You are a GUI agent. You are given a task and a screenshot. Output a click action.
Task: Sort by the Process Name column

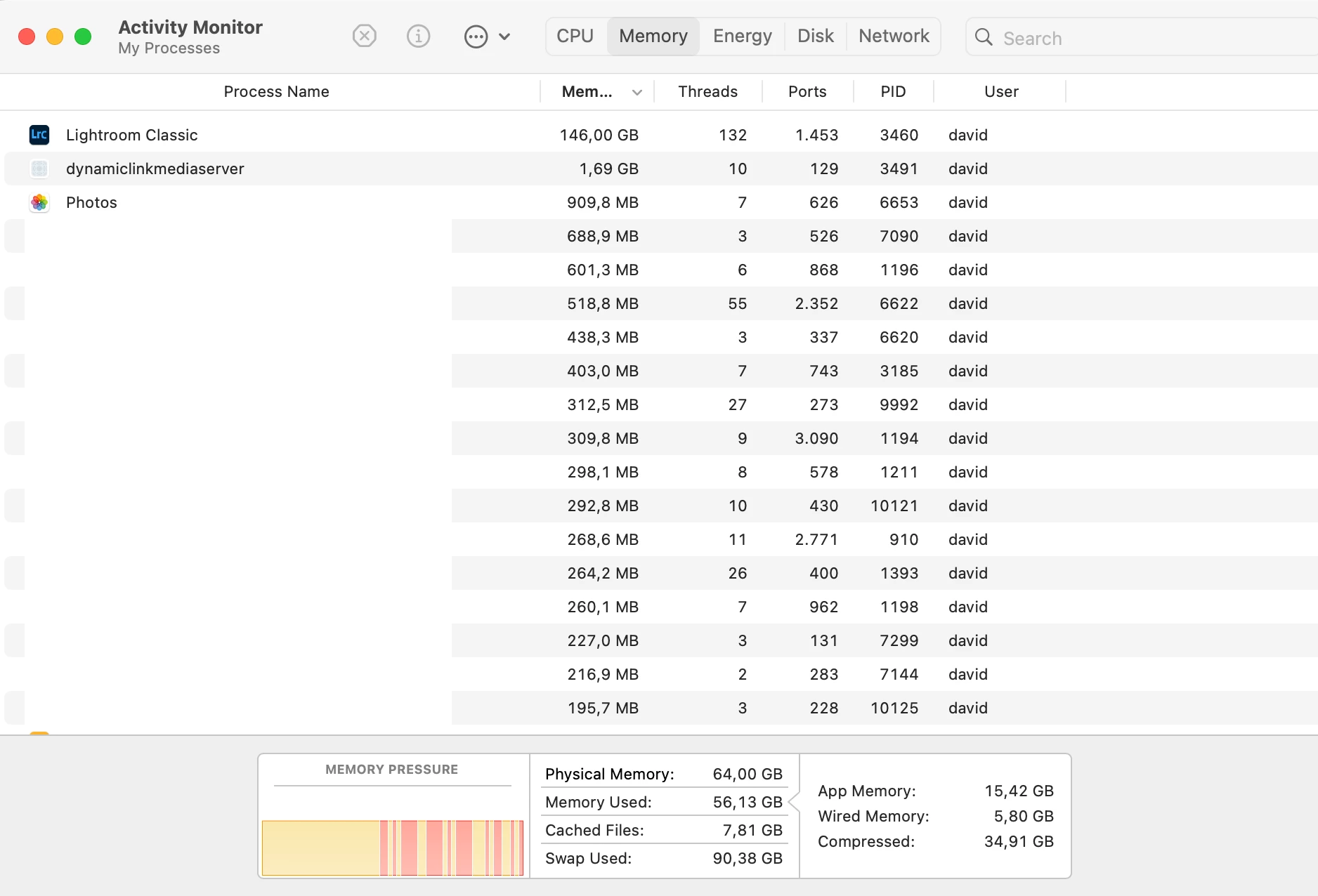pos(276,91)
